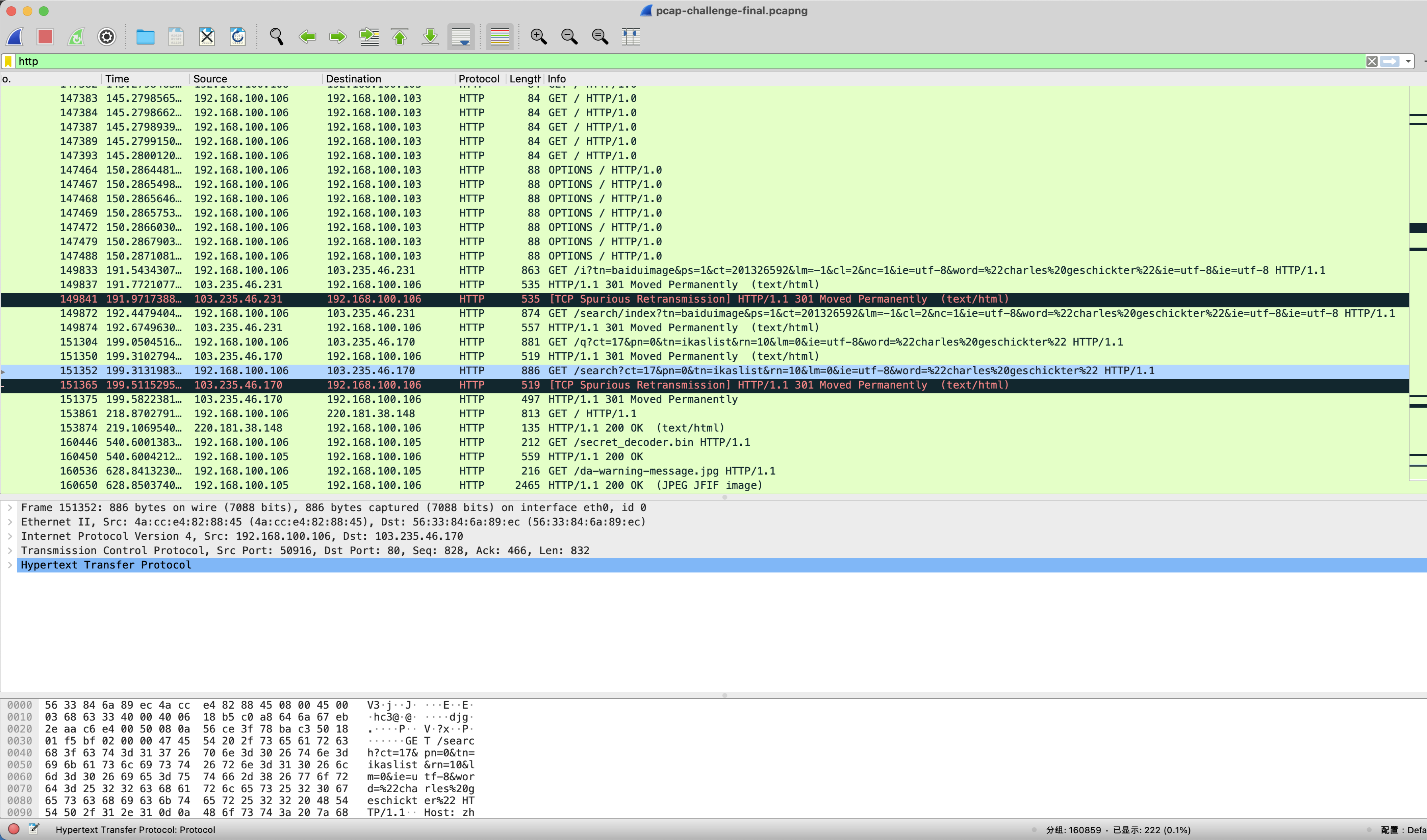Zoom in on packet text
The image size is (1427, 840).
pos(538,37)
